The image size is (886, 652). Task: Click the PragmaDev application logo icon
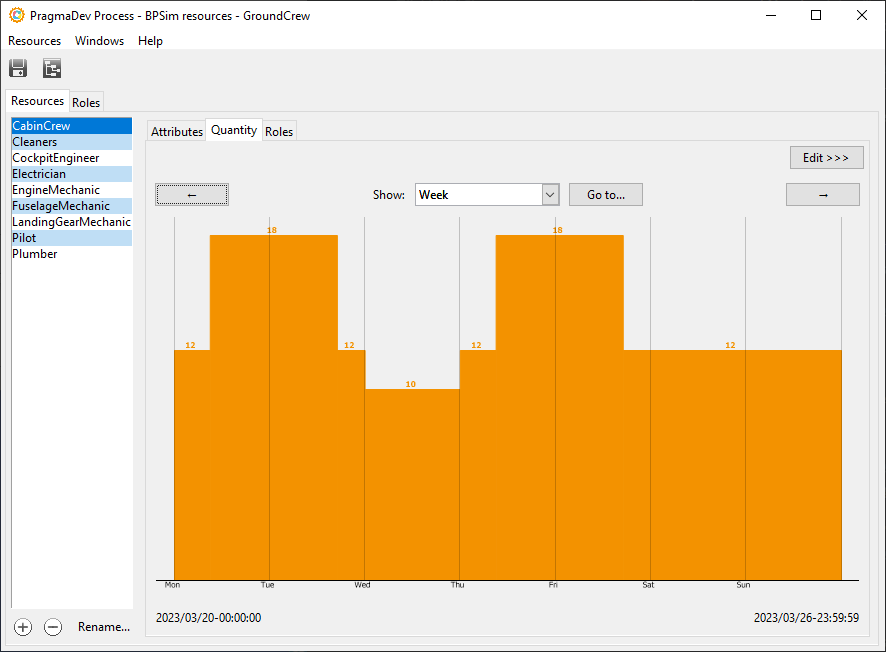tap(17, 15)
